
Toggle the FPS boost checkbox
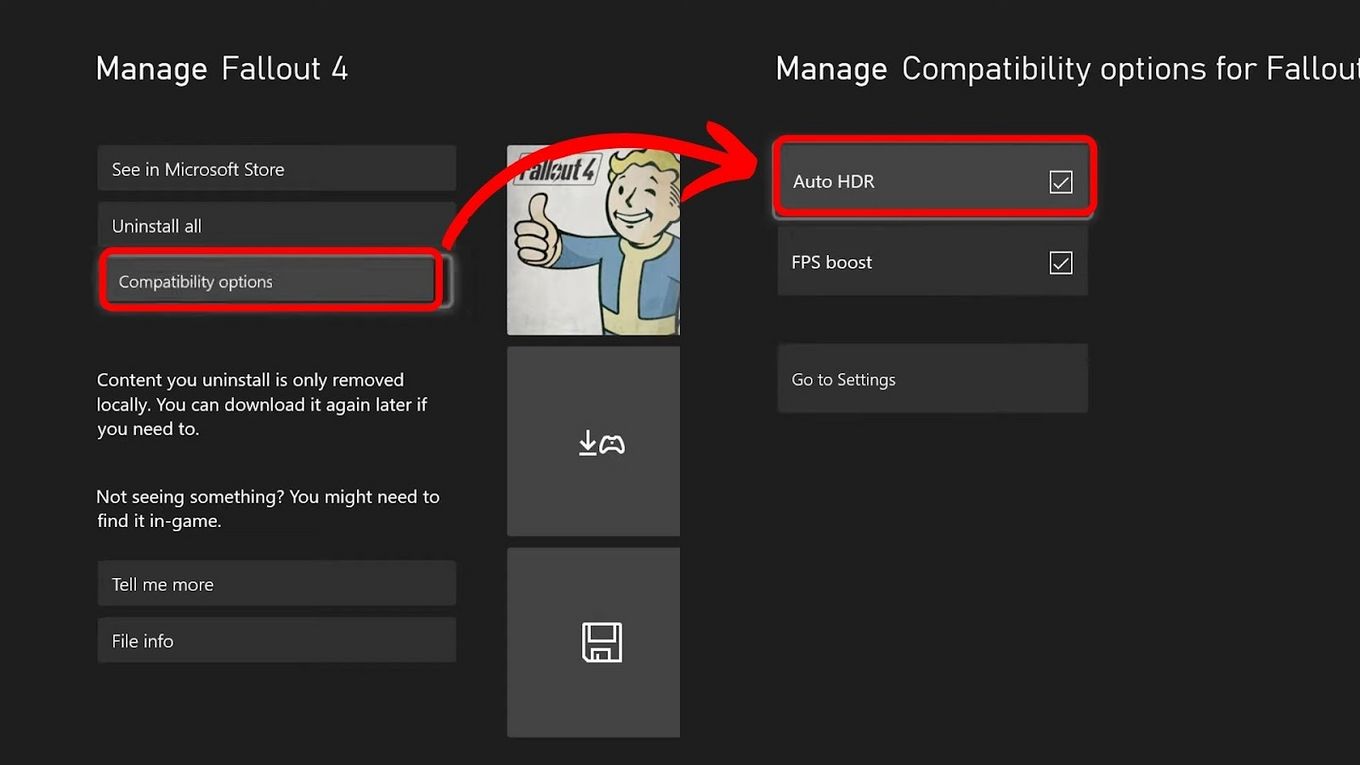click(x=1061, y=262)
